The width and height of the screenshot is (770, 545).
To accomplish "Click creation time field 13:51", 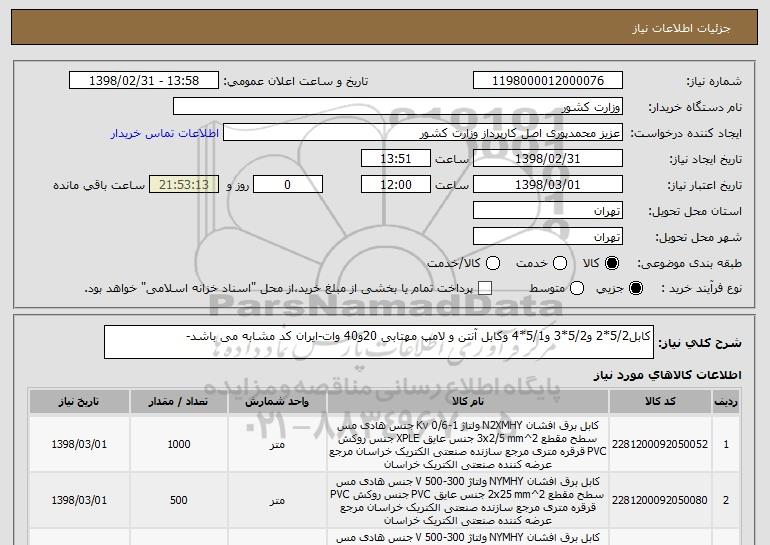I will (396, 159).
